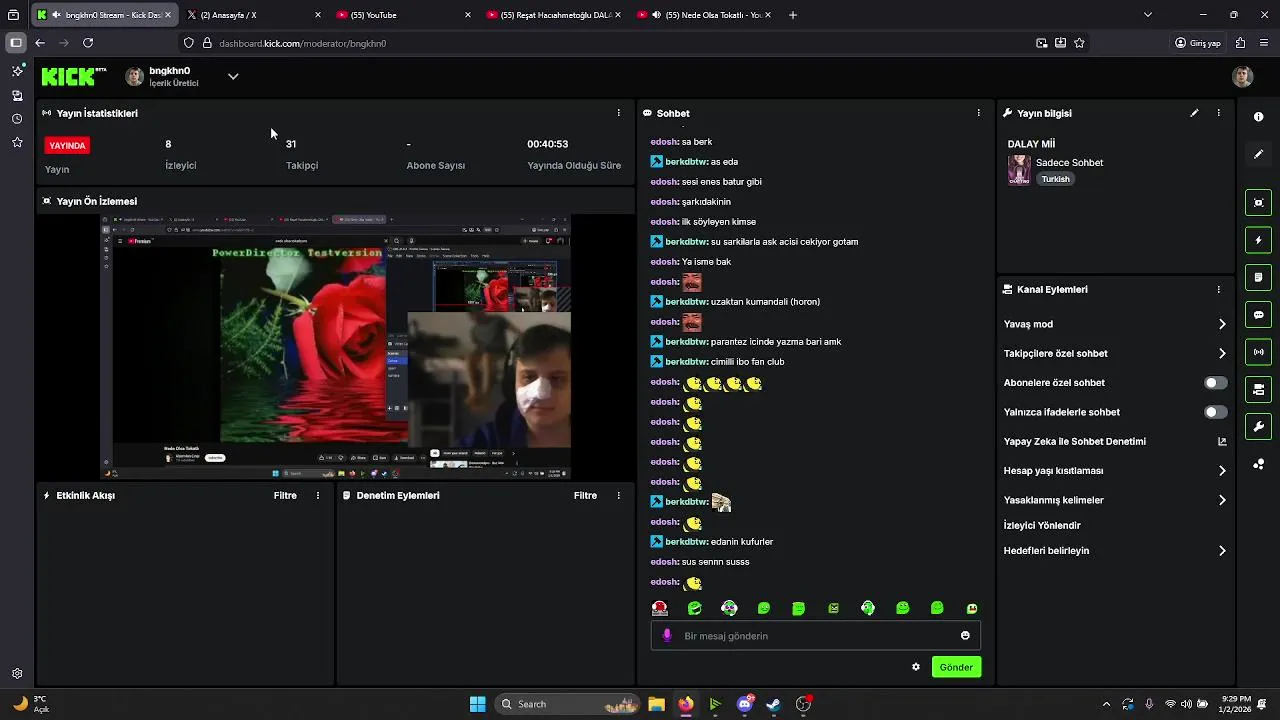Expand the bngkhn0 channel dropdown chevron
The image size is (1280, 720).
coord(233,76)
